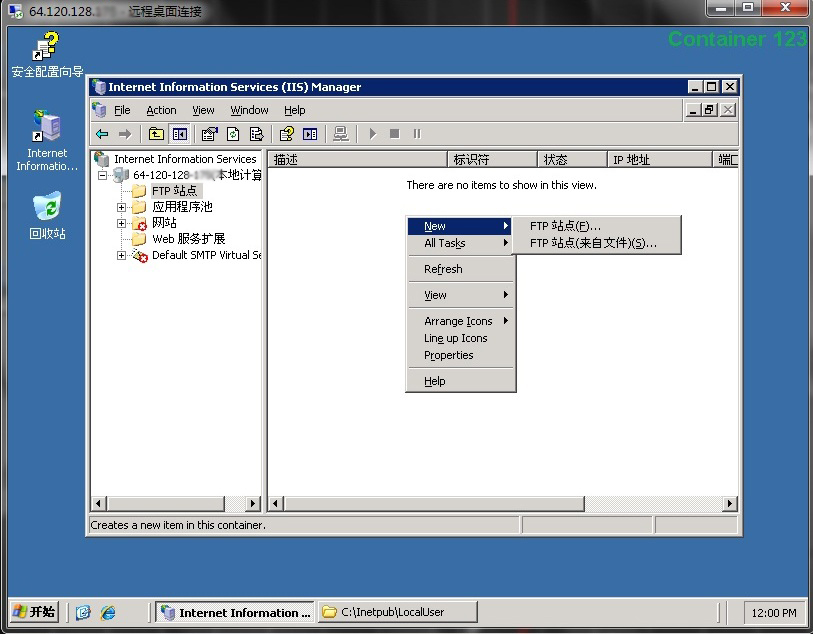Click the 描述 column header
Image resolution: width=813 pixels, height=634 pixels.
(356, 159)
